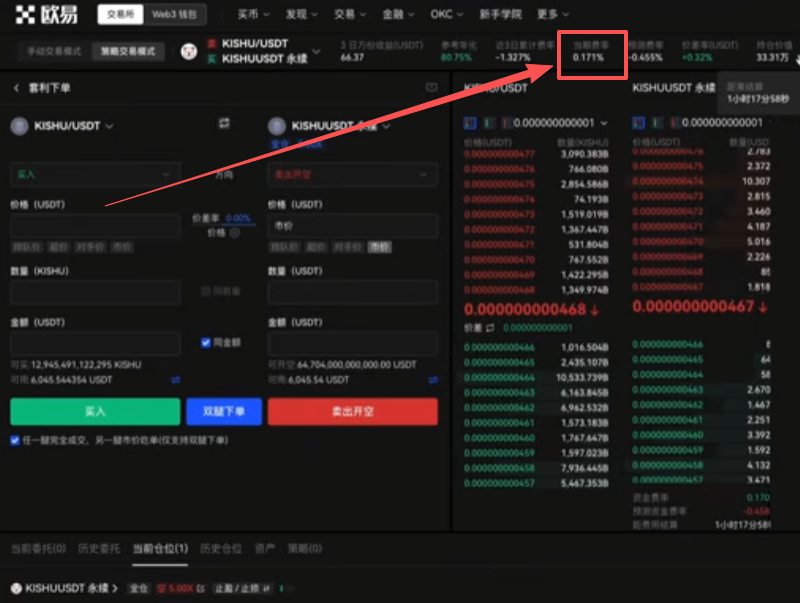Image resolution: width=800 pixels, height=603 pixels.
Task: Expand the 金融 menu
Action: point(398,14)
